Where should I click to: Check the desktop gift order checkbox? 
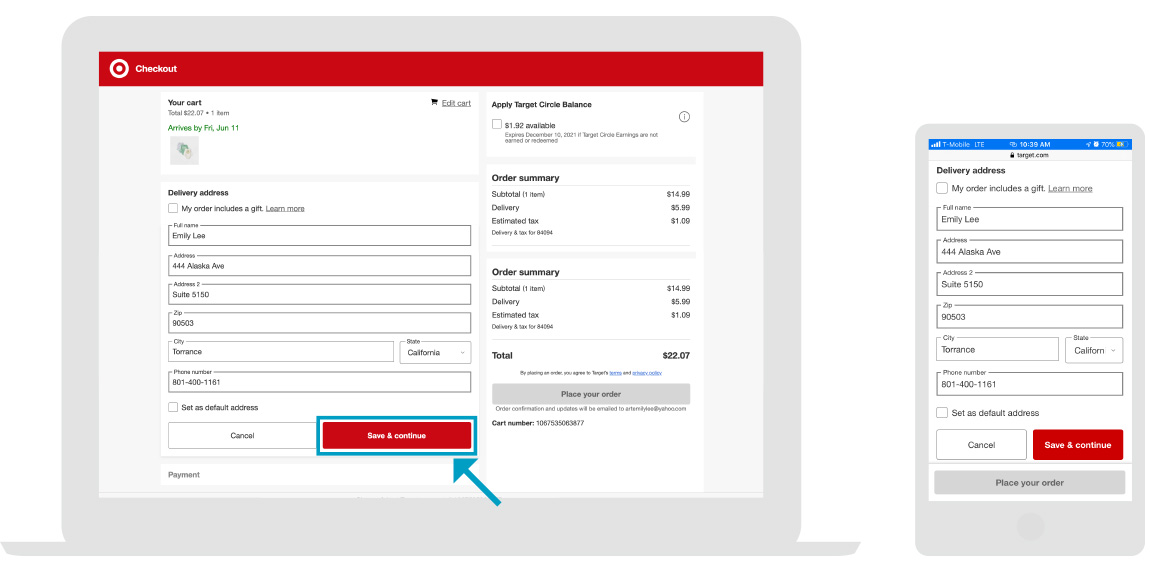(173, 208)
